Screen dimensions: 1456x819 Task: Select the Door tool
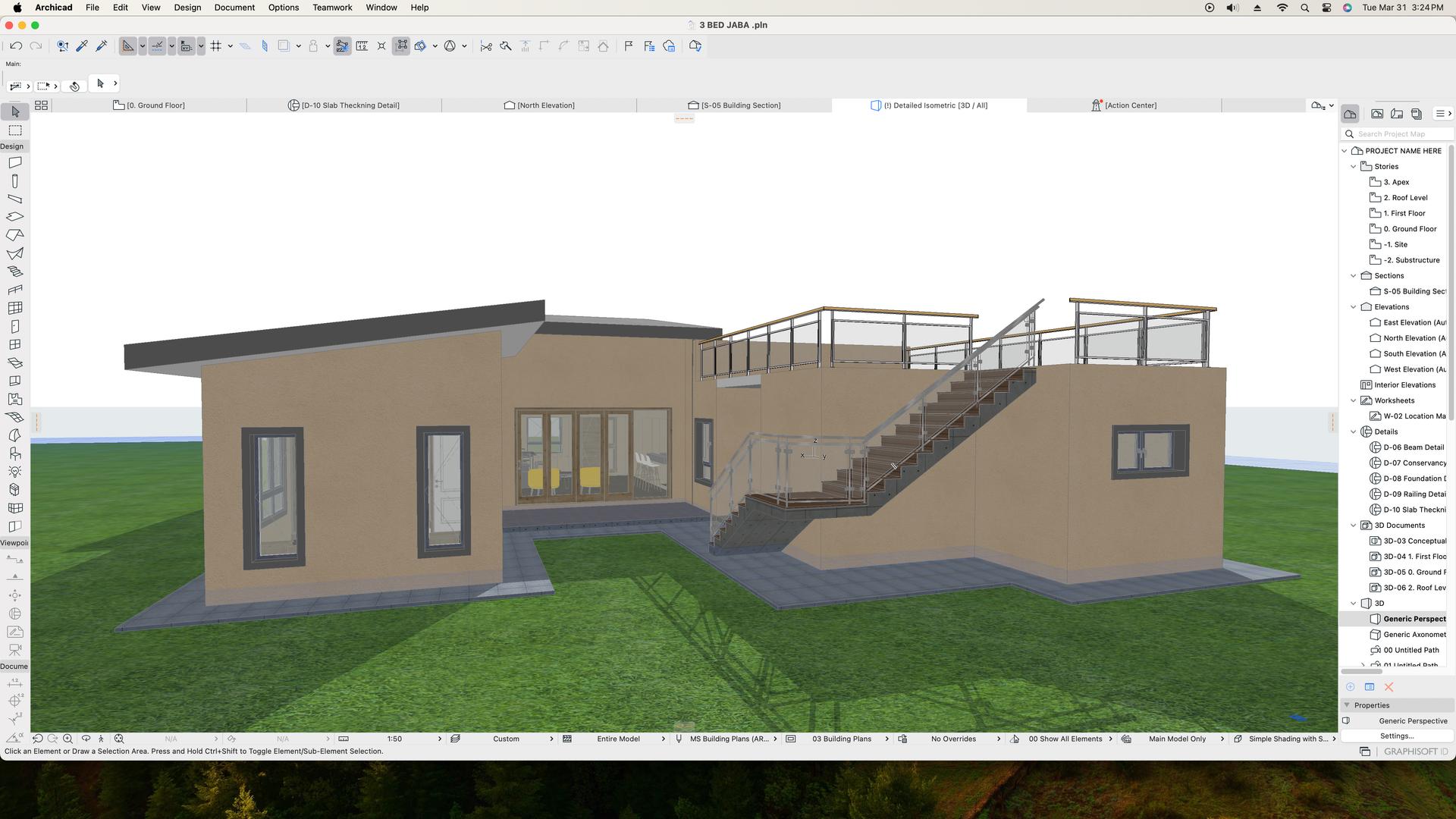14,327
